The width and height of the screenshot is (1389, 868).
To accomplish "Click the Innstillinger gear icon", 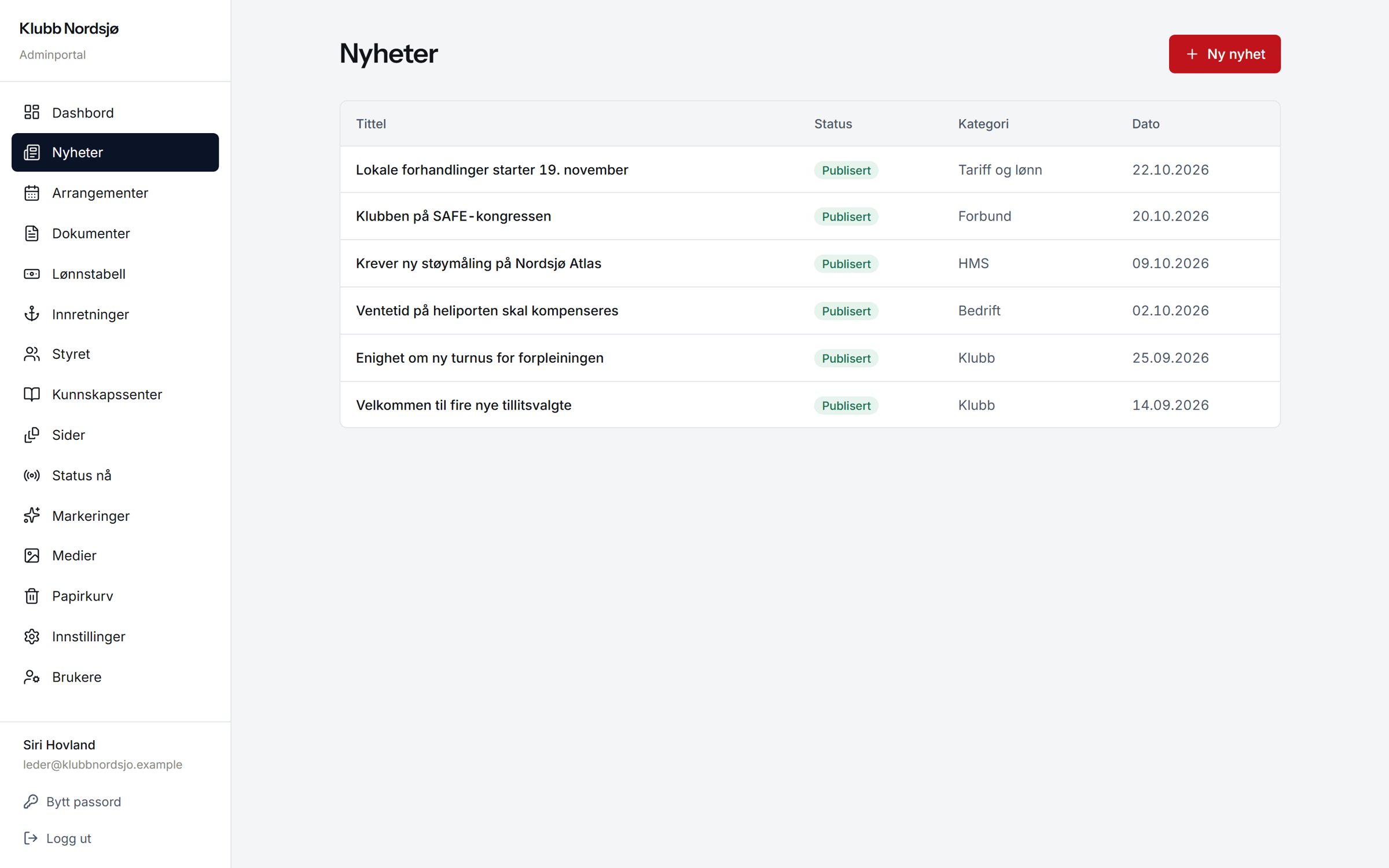I will (32, 637).
